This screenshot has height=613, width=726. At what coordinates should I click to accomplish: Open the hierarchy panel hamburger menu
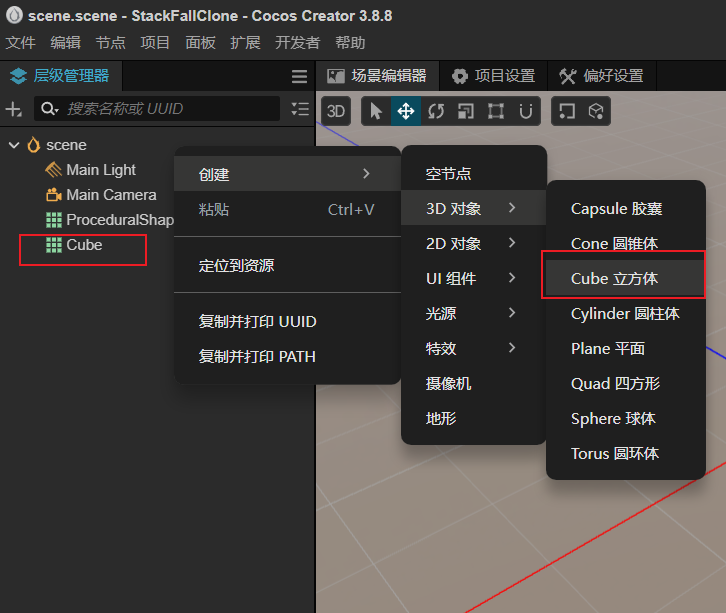pyautogui.click(x=299, y=76)
